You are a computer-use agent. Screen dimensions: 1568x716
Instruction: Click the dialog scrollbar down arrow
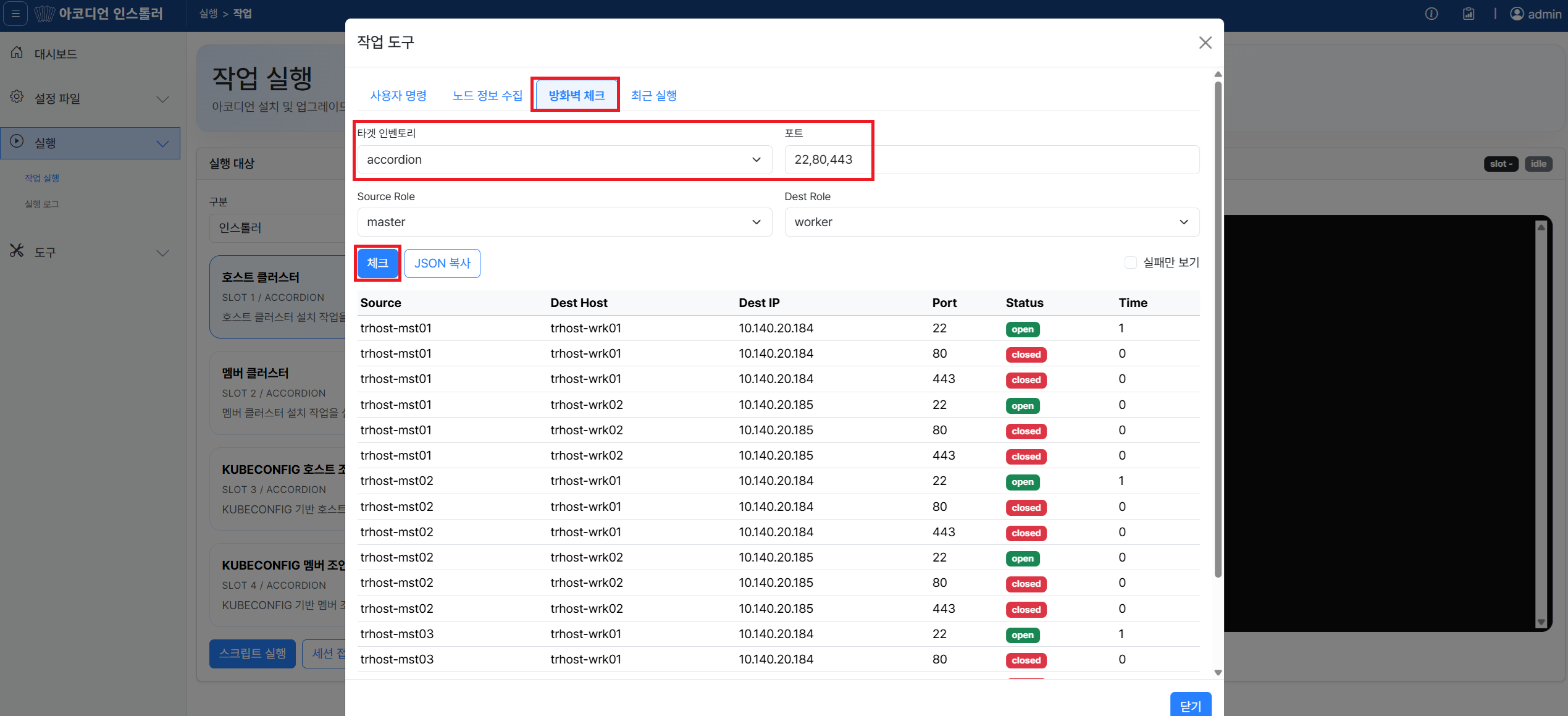(1218, 673)
